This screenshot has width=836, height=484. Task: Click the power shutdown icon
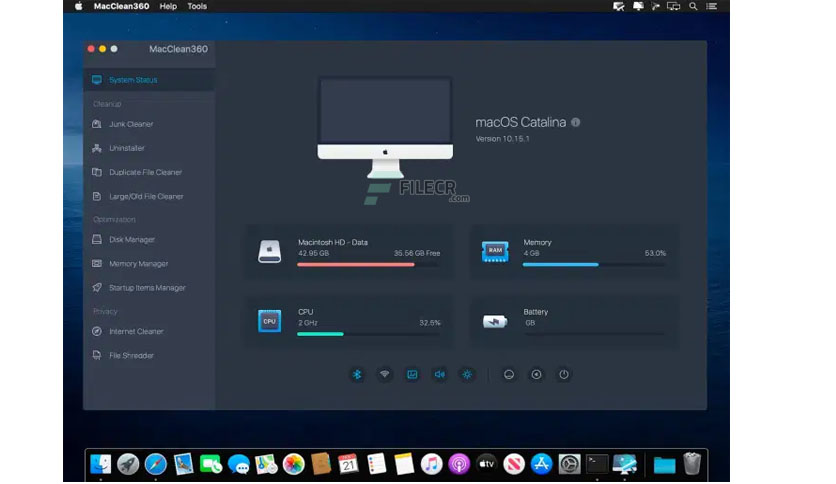[x=564, y=375]
